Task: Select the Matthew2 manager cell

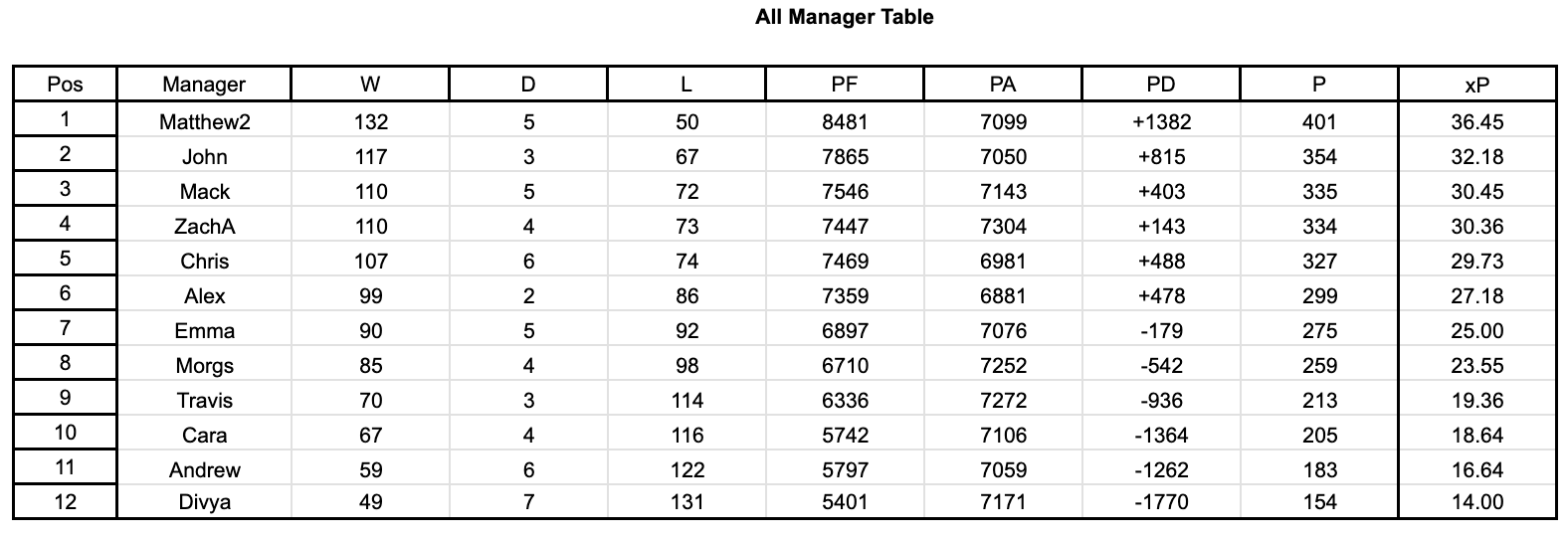Action: tap(204, 122)
